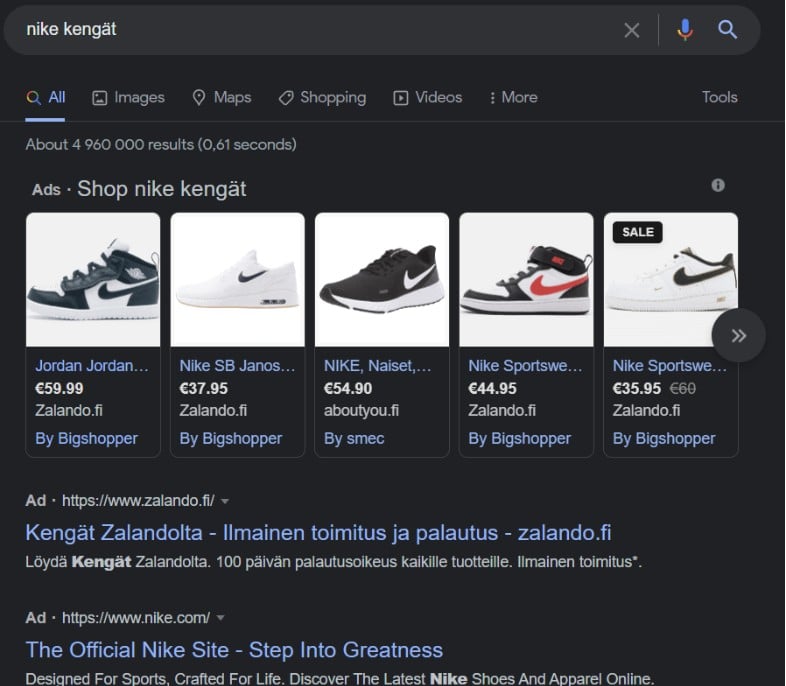Image resolution: width=786 pixels, height=686 pixels.
Task: Open the Tools filter button
Action: click(719, 97)
